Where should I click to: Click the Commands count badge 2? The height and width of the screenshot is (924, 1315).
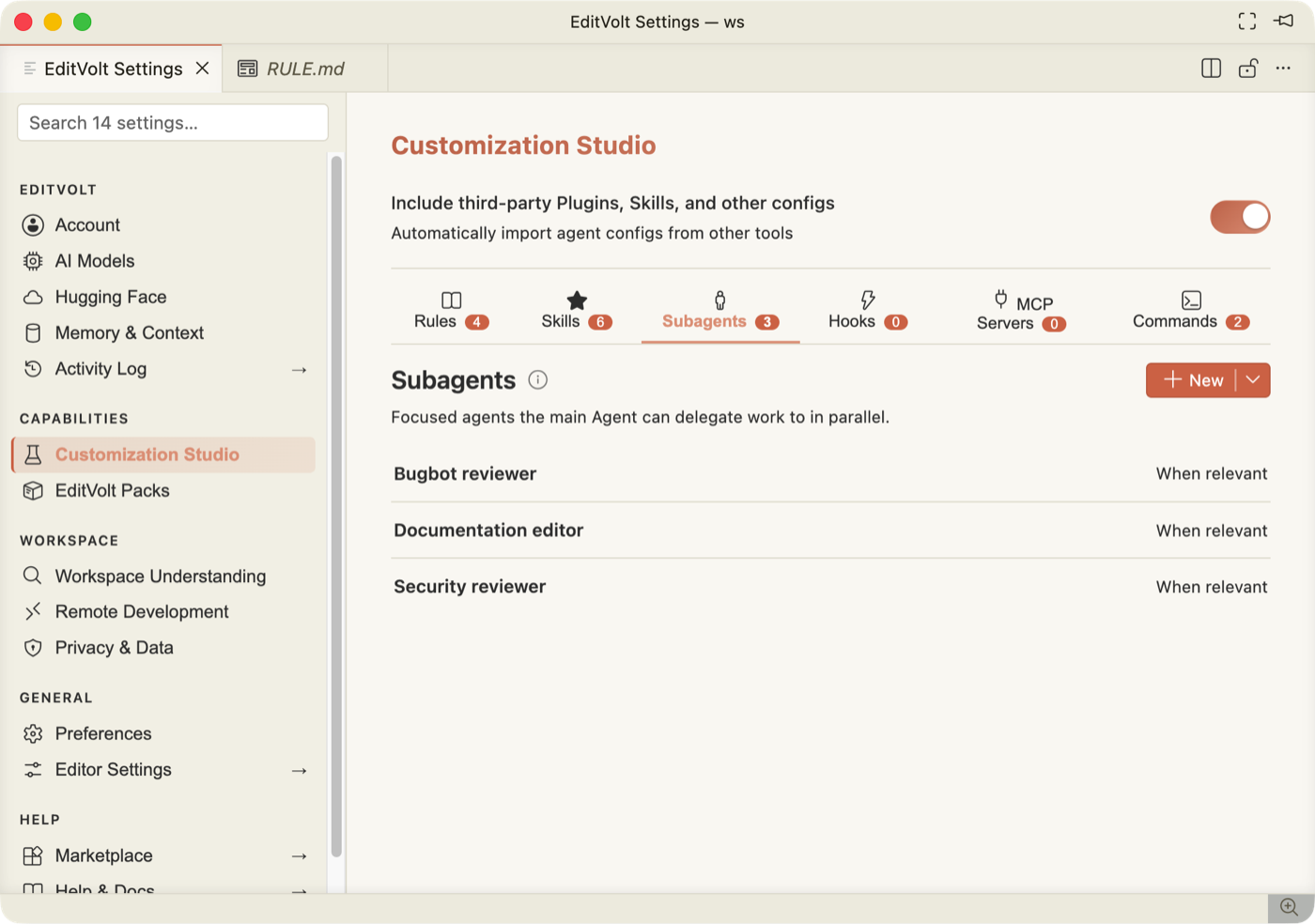click(x=1238, y=322)
